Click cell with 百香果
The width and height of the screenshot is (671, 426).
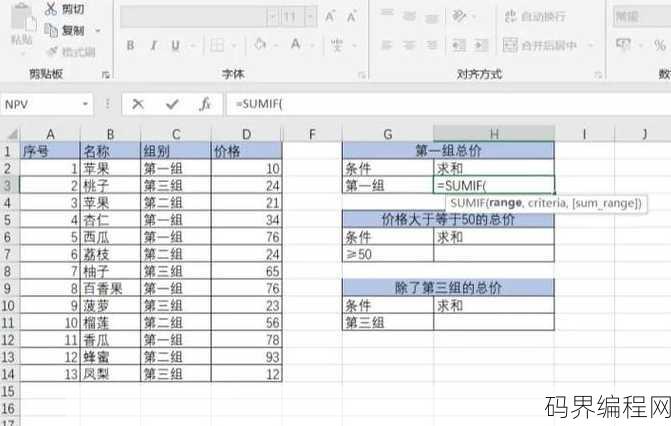pyautogui.click(x=110, y=288)
